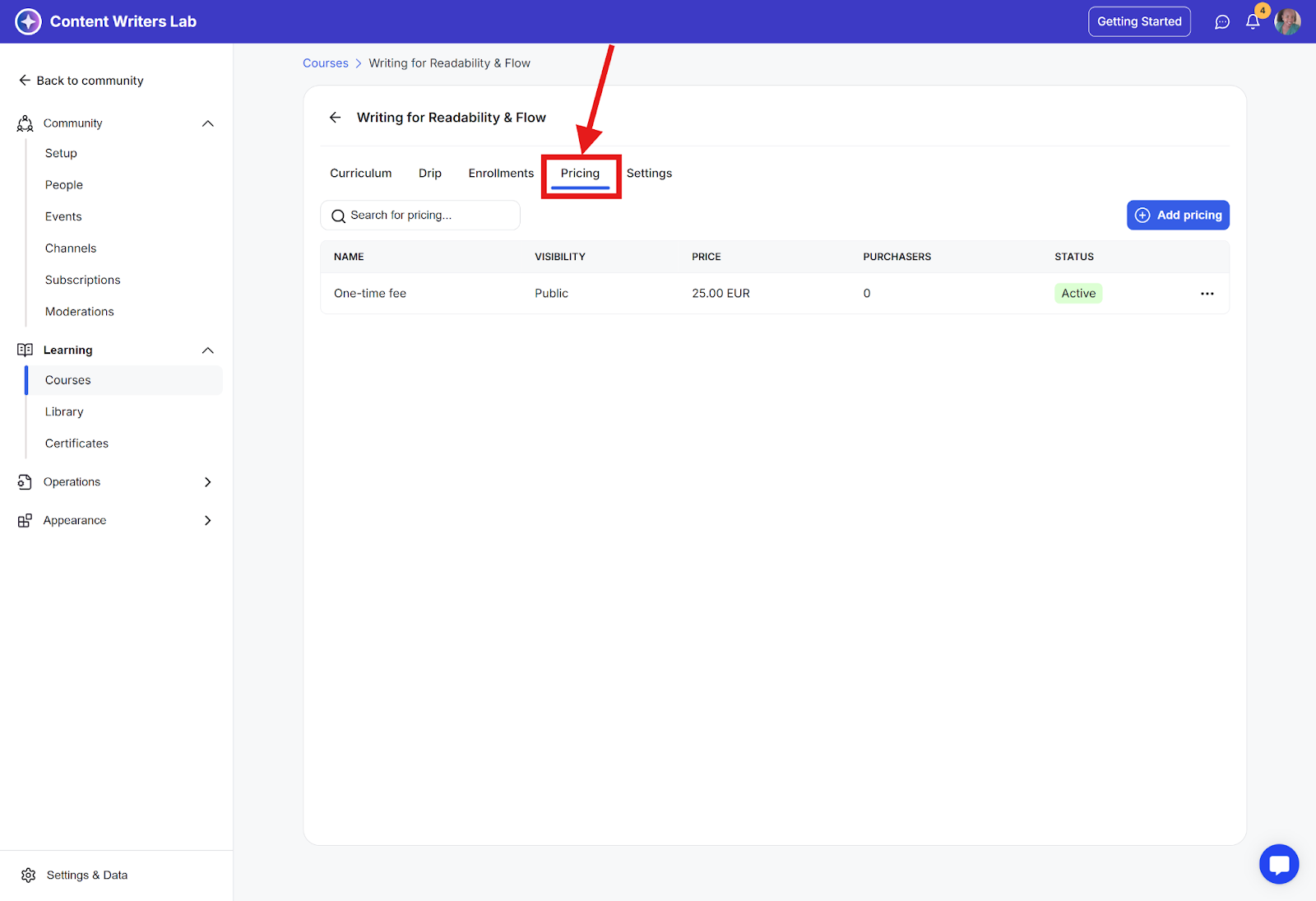Screen dimensions: 1316x901
Task: Click the Add pricing button
Action: [x=1178, y=216]
